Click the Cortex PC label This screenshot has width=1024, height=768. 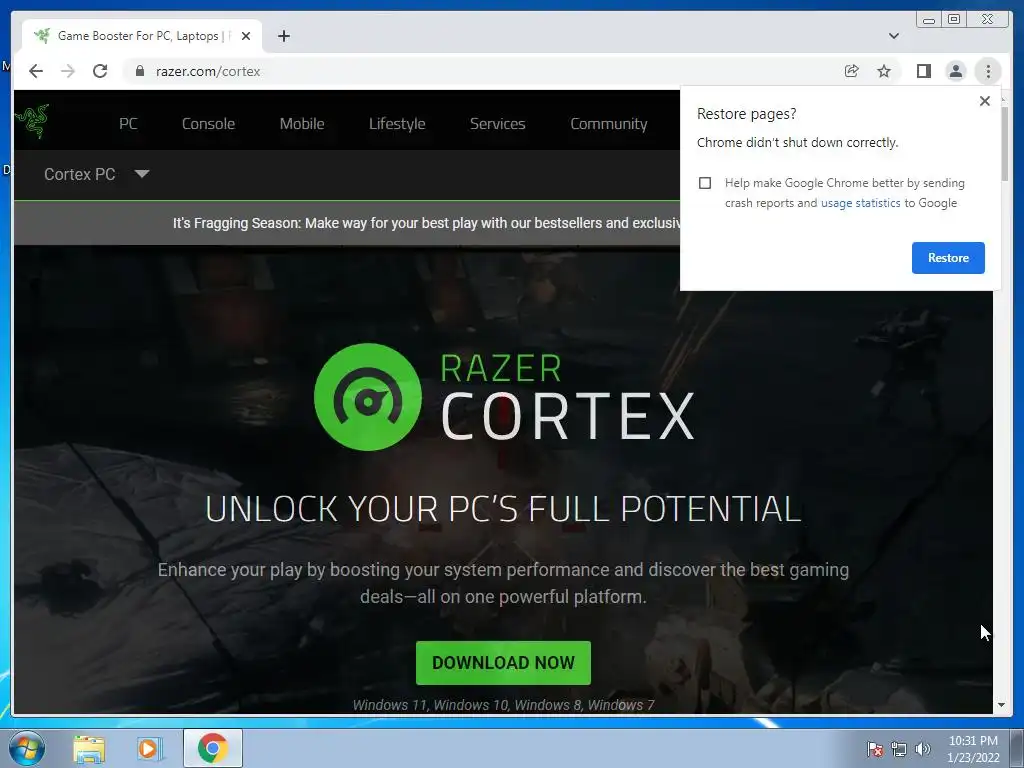pos(80,174)
